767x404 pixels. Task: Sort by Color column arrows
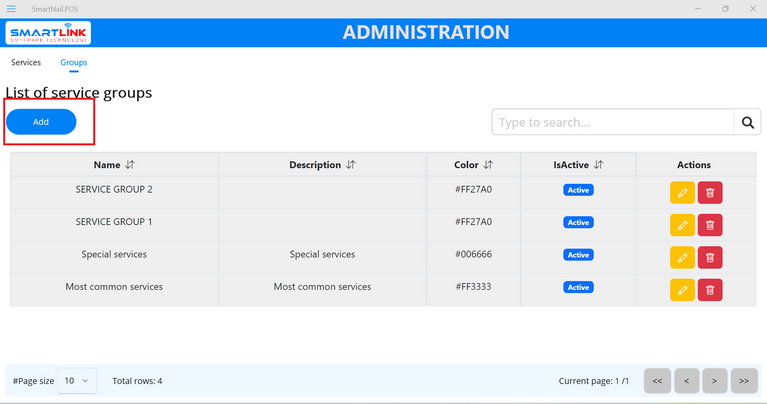point(488,165)
